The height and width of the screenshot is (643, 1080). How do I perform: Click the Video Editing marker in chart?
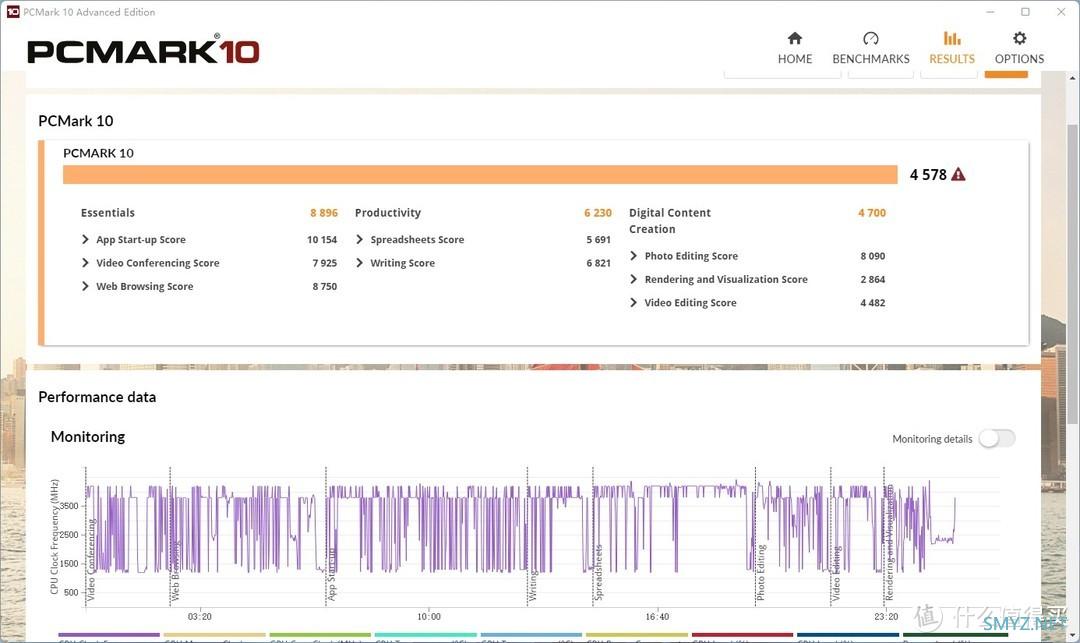pos(836,573)
